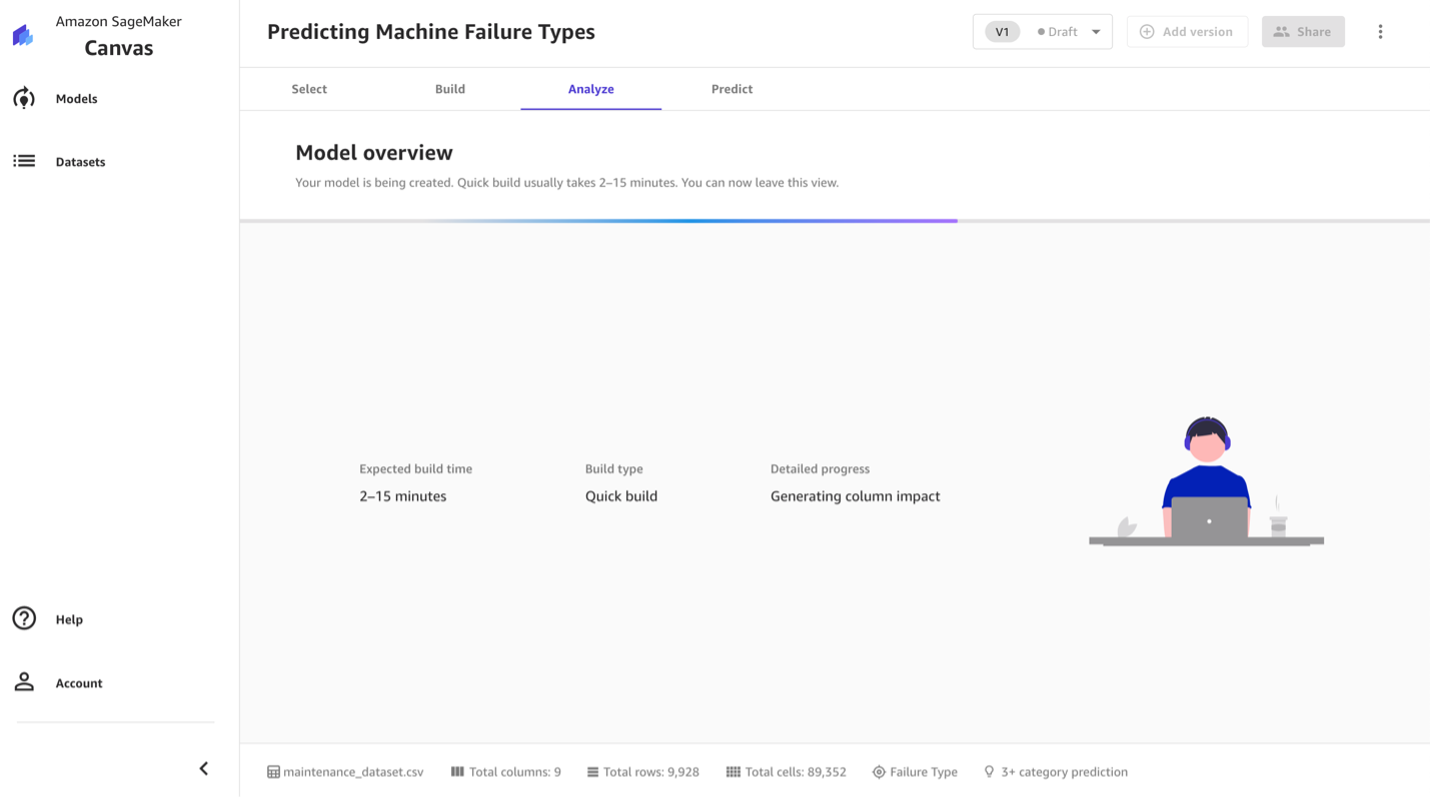This screenshot has height=800, width=1430.
Task: Open Models from the sidebar icon
Action: point(24,98)
